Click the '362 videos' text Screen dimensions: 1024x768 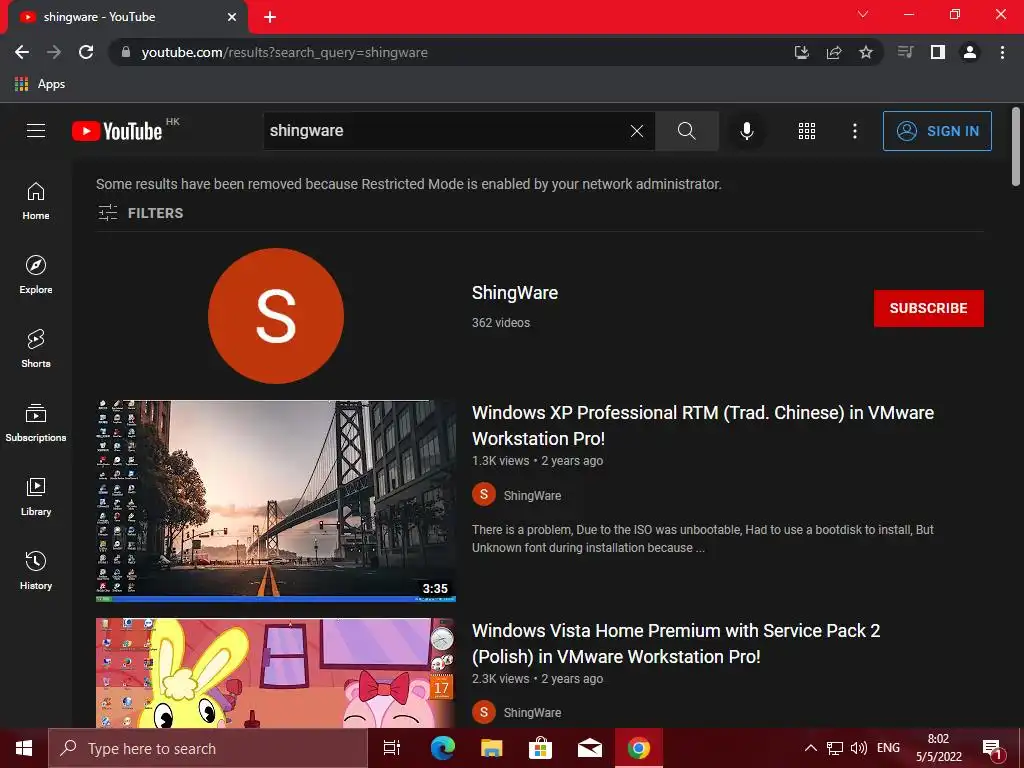[x=501, y=323]
